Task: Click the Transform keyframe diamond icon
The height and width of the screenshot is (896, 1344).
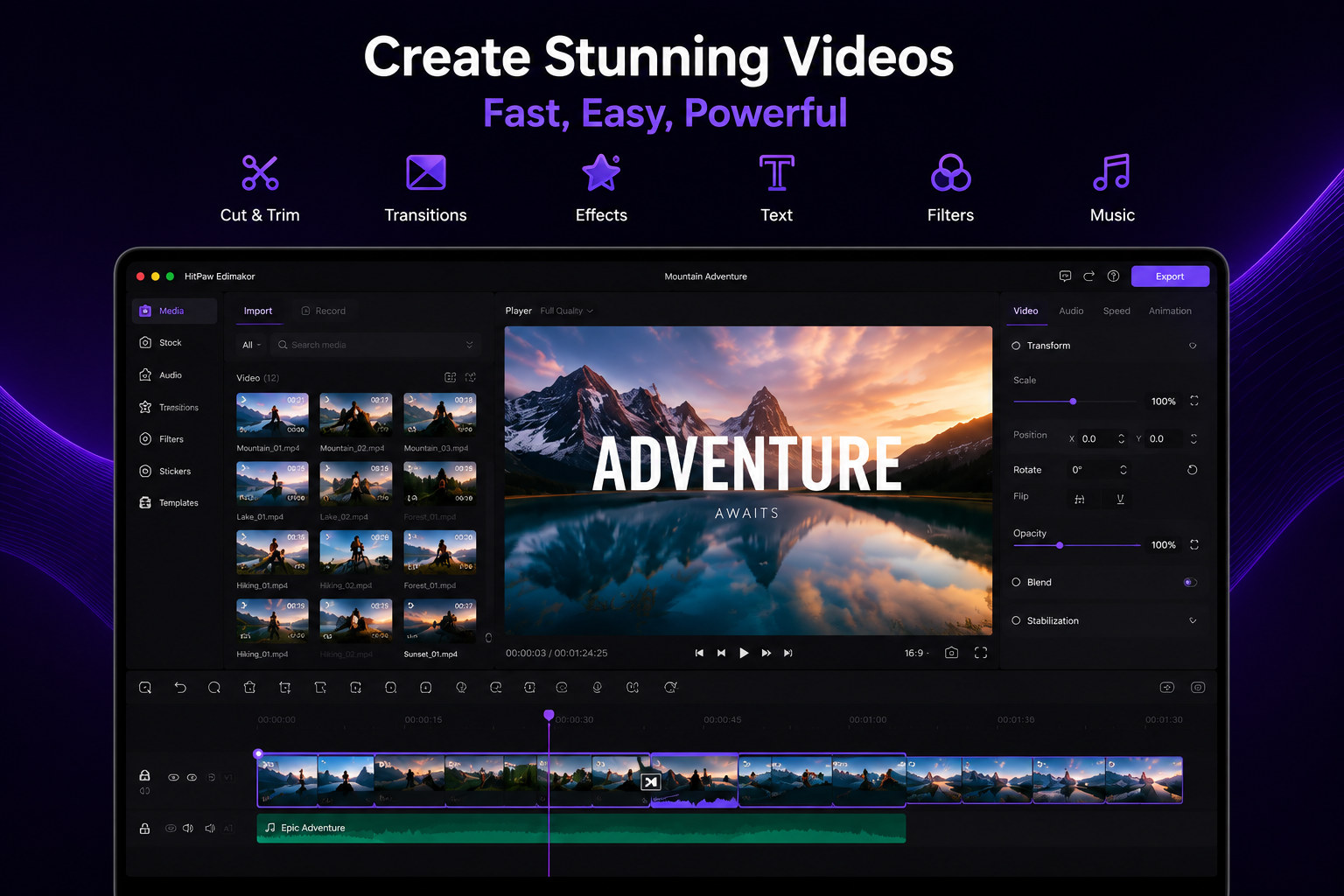Action: click(x=1193, y=346)
